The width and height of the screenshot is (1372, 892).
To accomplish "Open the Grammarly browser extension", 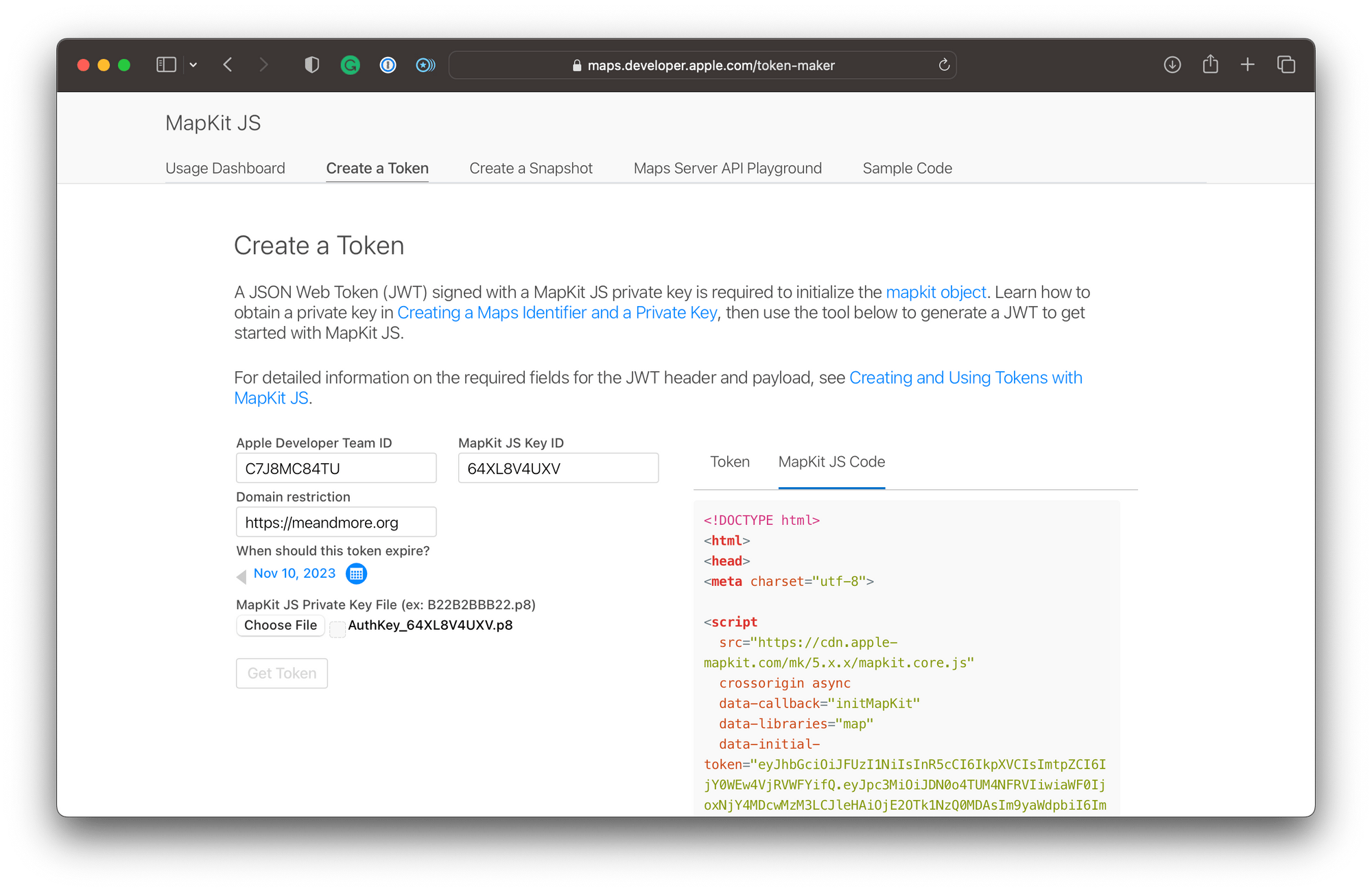I will pos(351,64).
